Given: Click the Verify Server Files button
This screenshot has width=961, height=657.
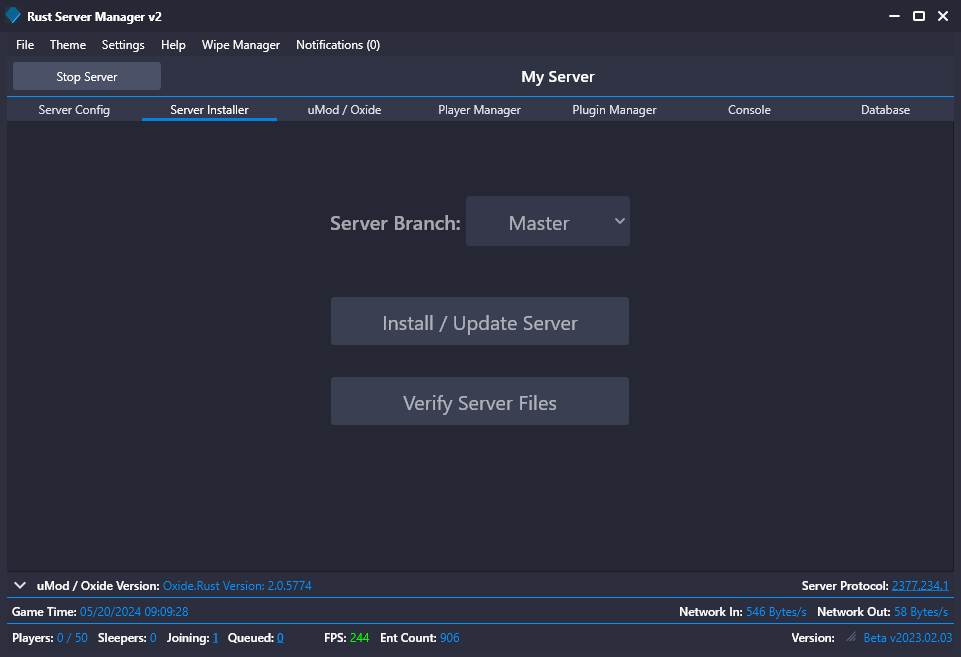Looking at the screenshot, I should point(480,402).
